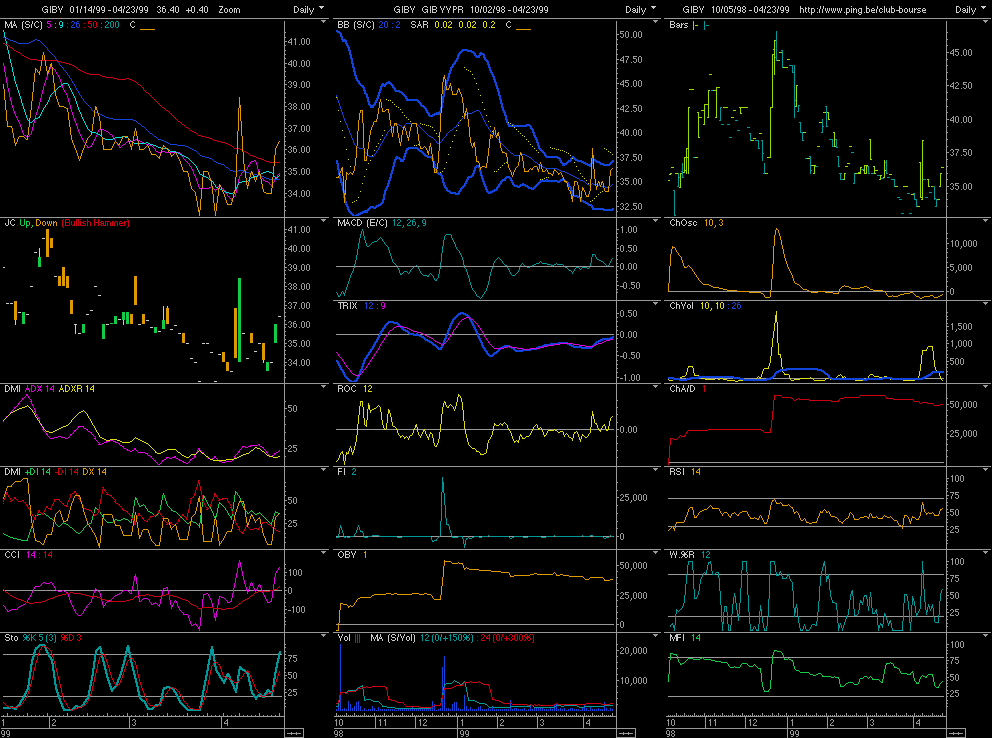
Task: Click the orange close-line swatch in BB panel
Action: (x=523, y=28)
